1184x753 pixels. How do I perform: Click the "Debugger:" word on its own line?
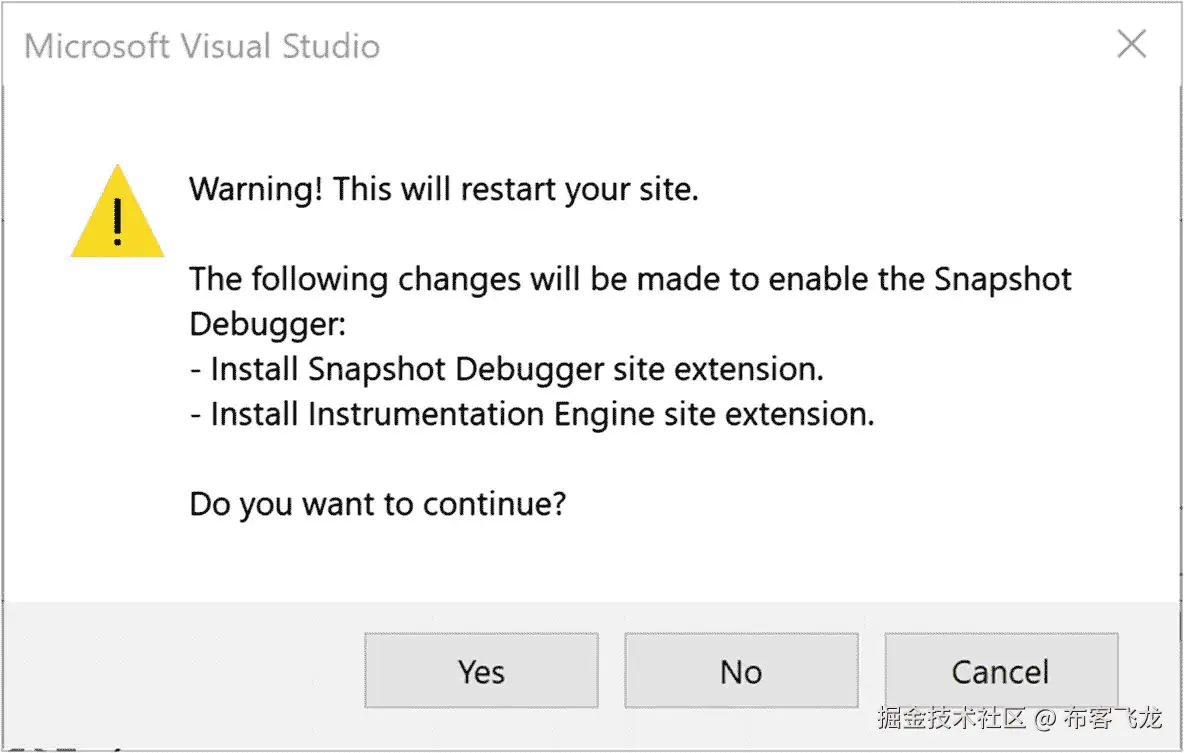point(267,324)
